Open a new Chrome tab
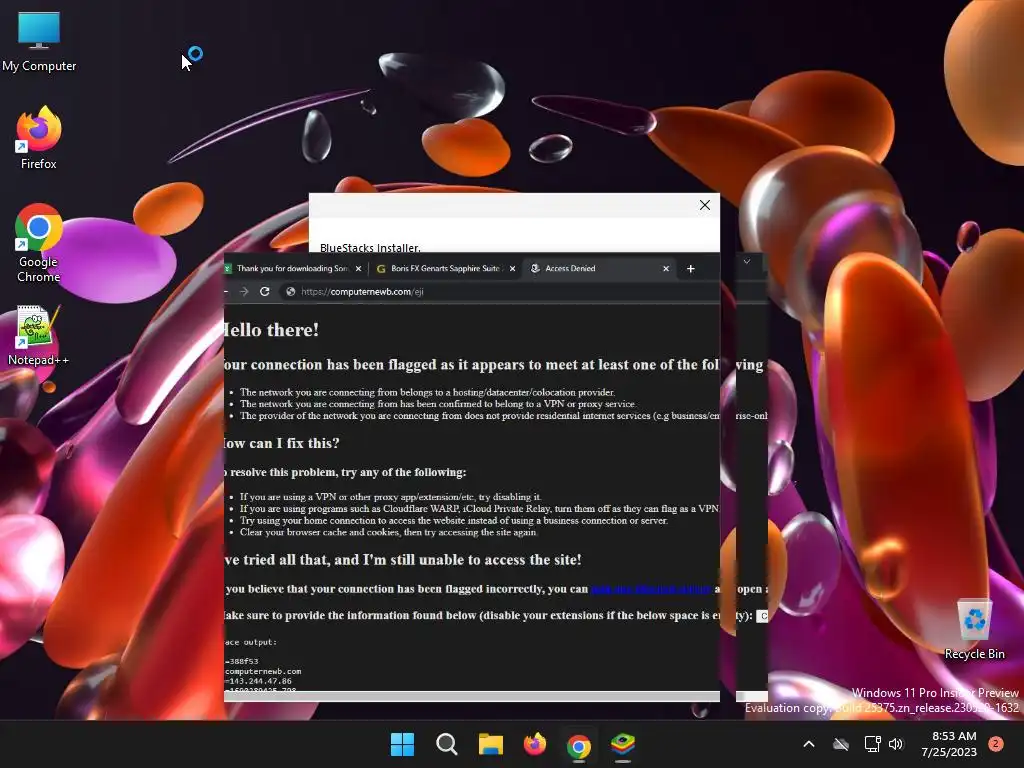 (x=691, y=268)
